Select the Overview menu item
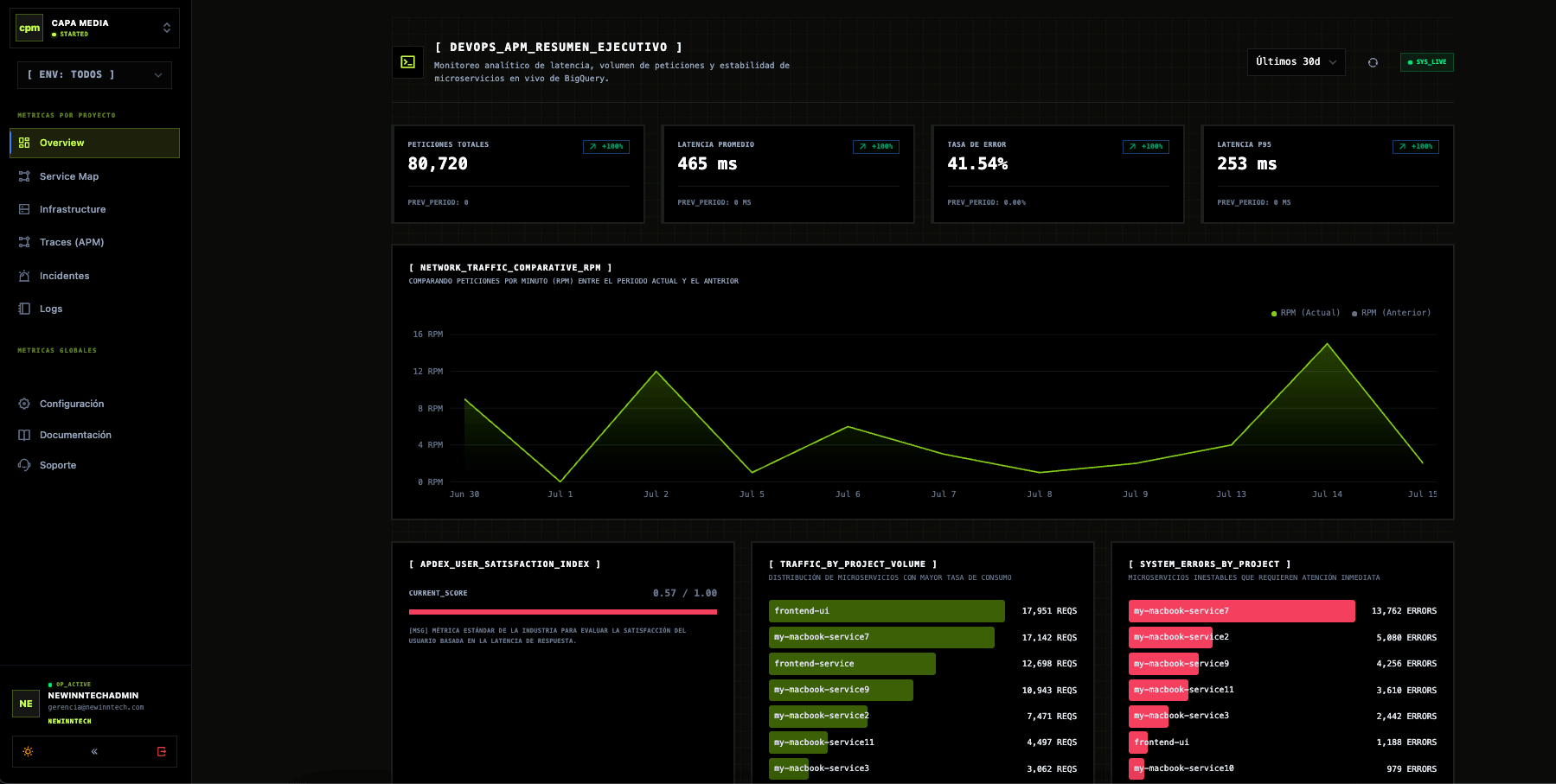 pos(95,143)
